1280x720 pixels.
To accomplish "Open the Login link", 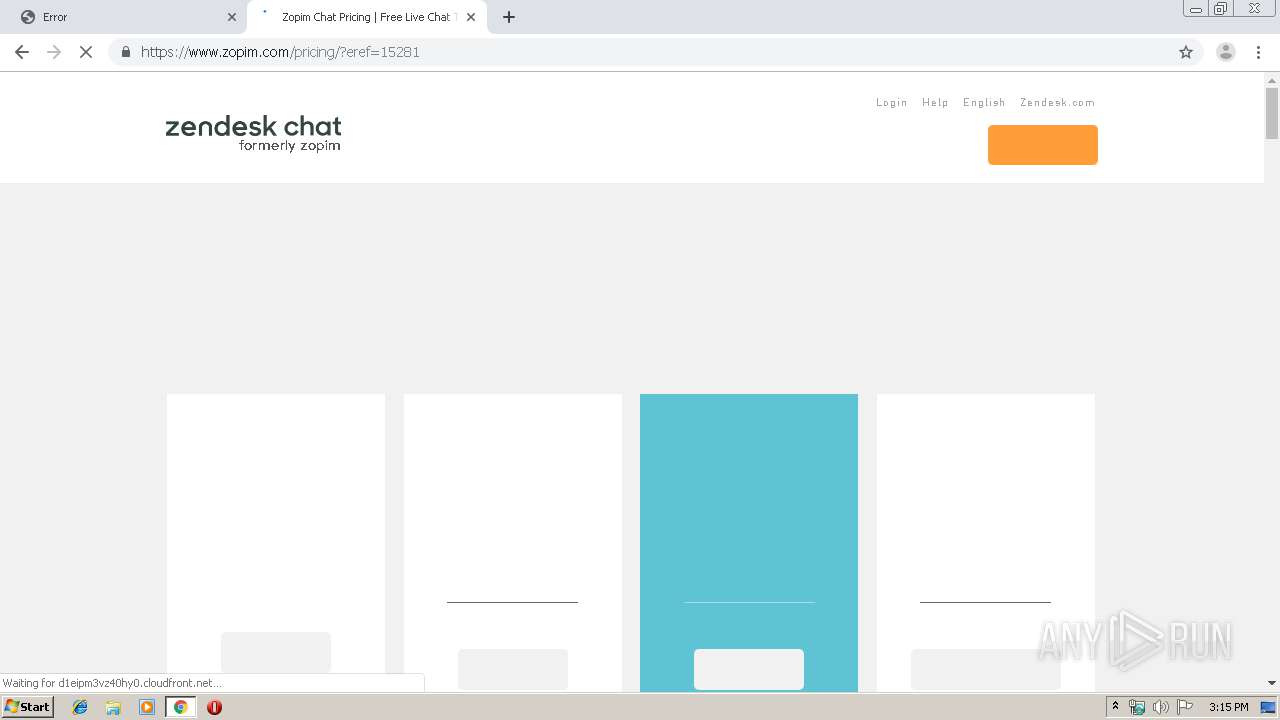I will pos(892,103).
